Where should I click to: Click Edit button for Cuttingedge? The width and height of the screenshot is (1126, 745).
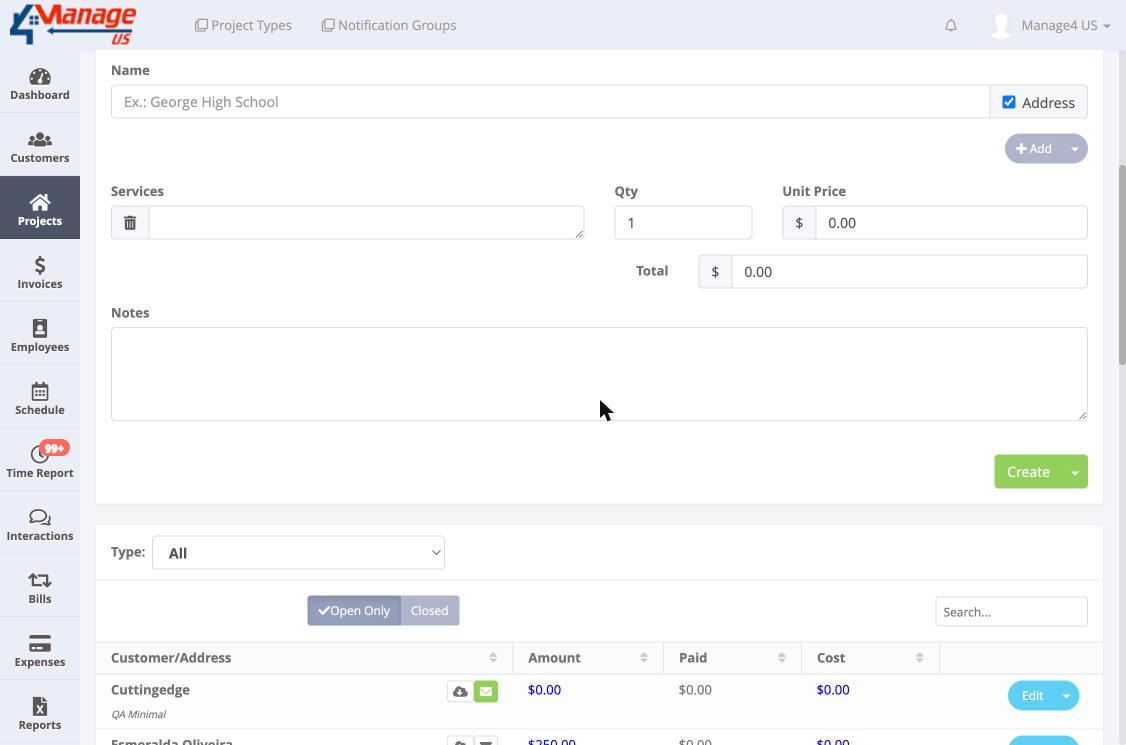1031,695
